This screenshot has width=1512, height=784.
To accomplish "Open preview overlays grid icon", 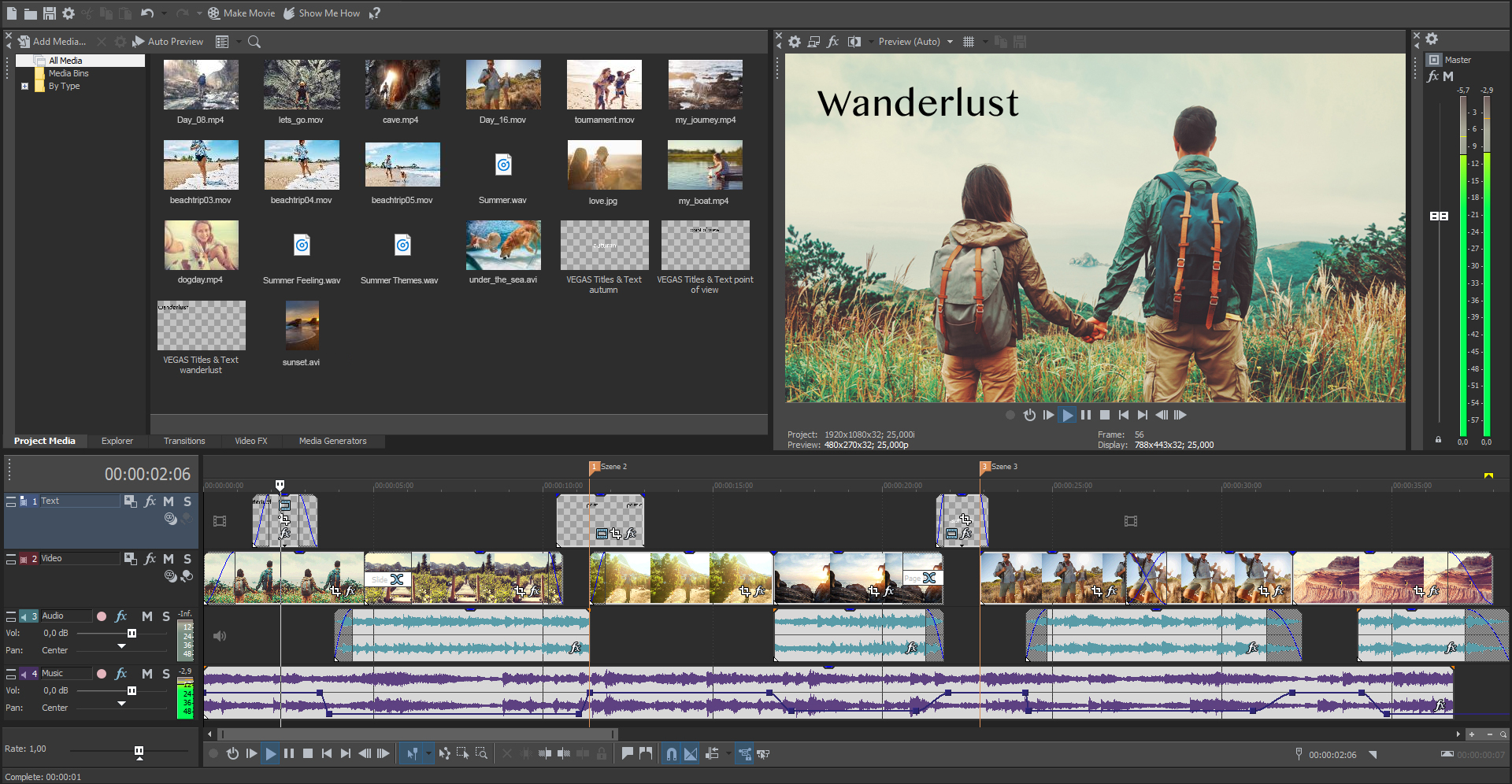I will pyautogui.click(x=969, y=42).
